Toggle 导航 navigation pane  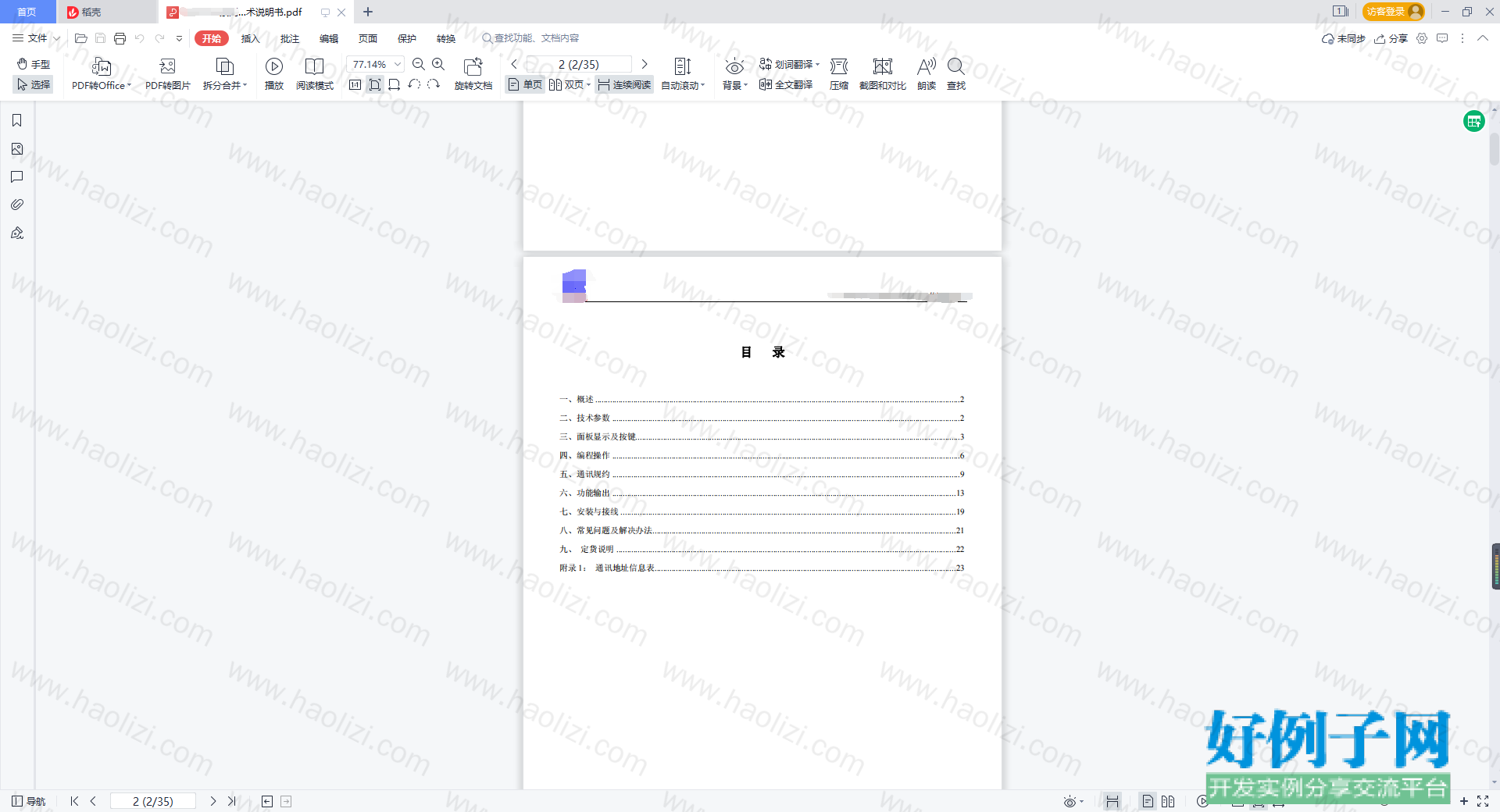[x=28, y=801]
